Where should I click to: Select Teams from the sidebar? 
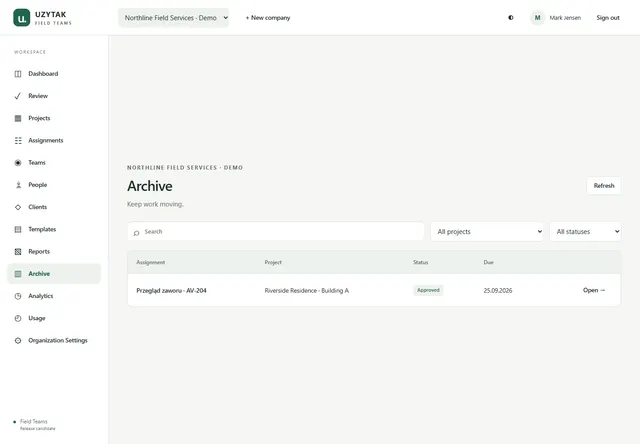[x=54, y=163]
